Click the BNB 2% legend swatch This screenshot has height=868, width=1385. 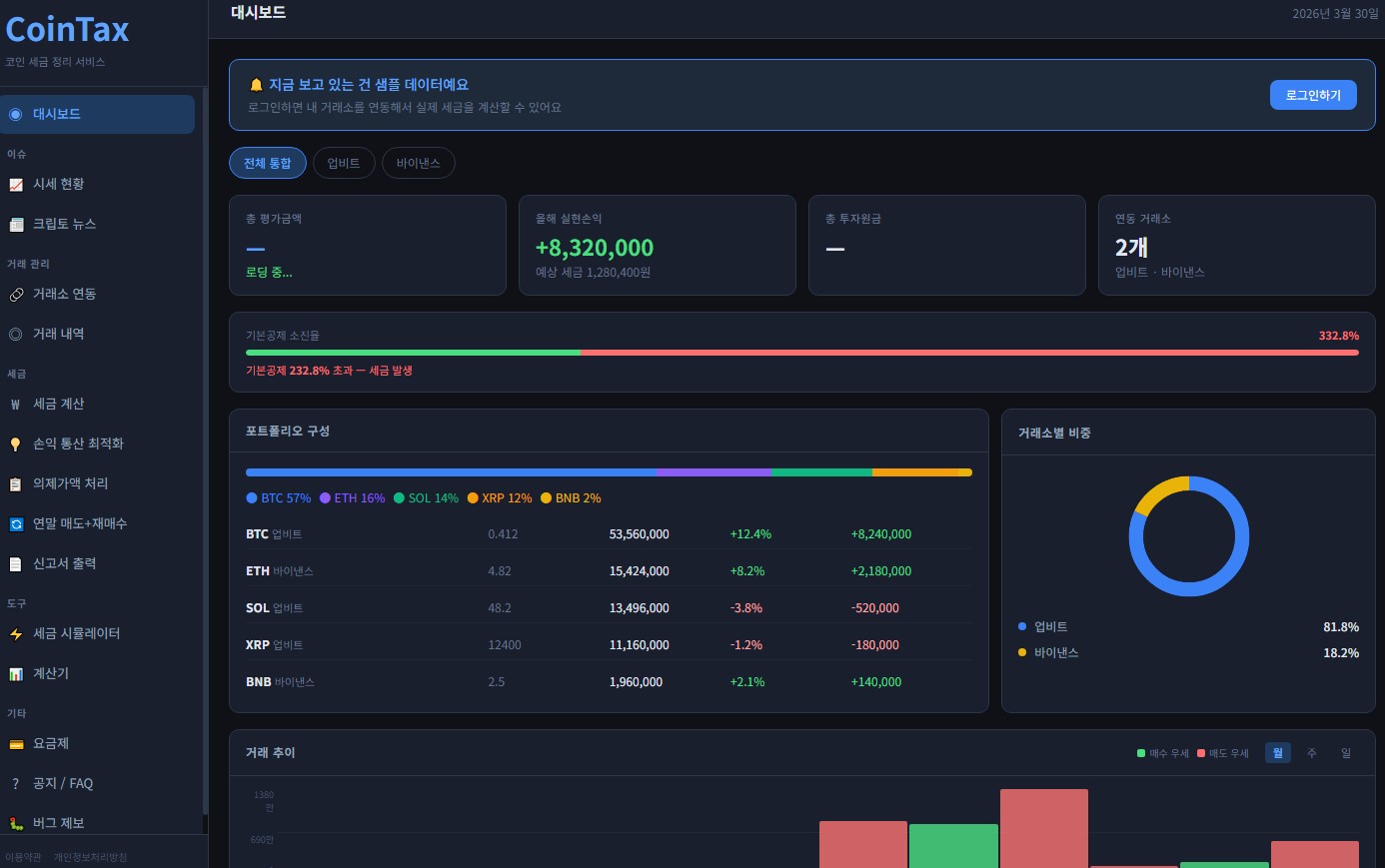(x=546, y=497)
